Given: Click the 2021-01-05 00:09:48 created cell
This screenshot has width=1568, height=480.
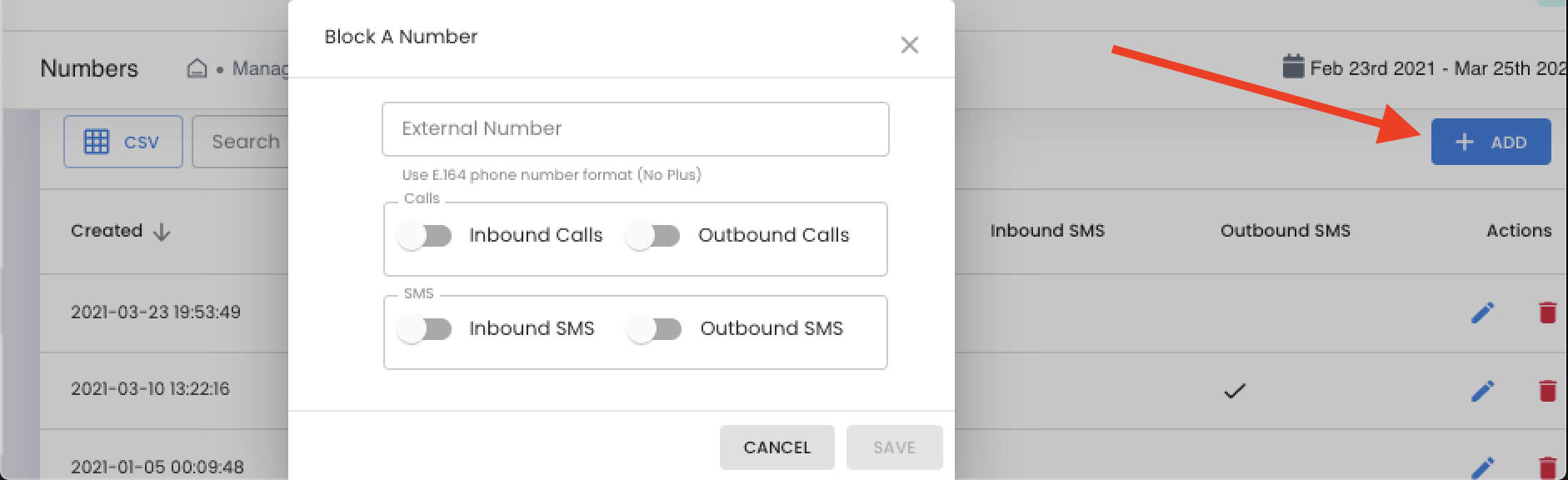Looking at the screenshot, I should tap(157, 467).
